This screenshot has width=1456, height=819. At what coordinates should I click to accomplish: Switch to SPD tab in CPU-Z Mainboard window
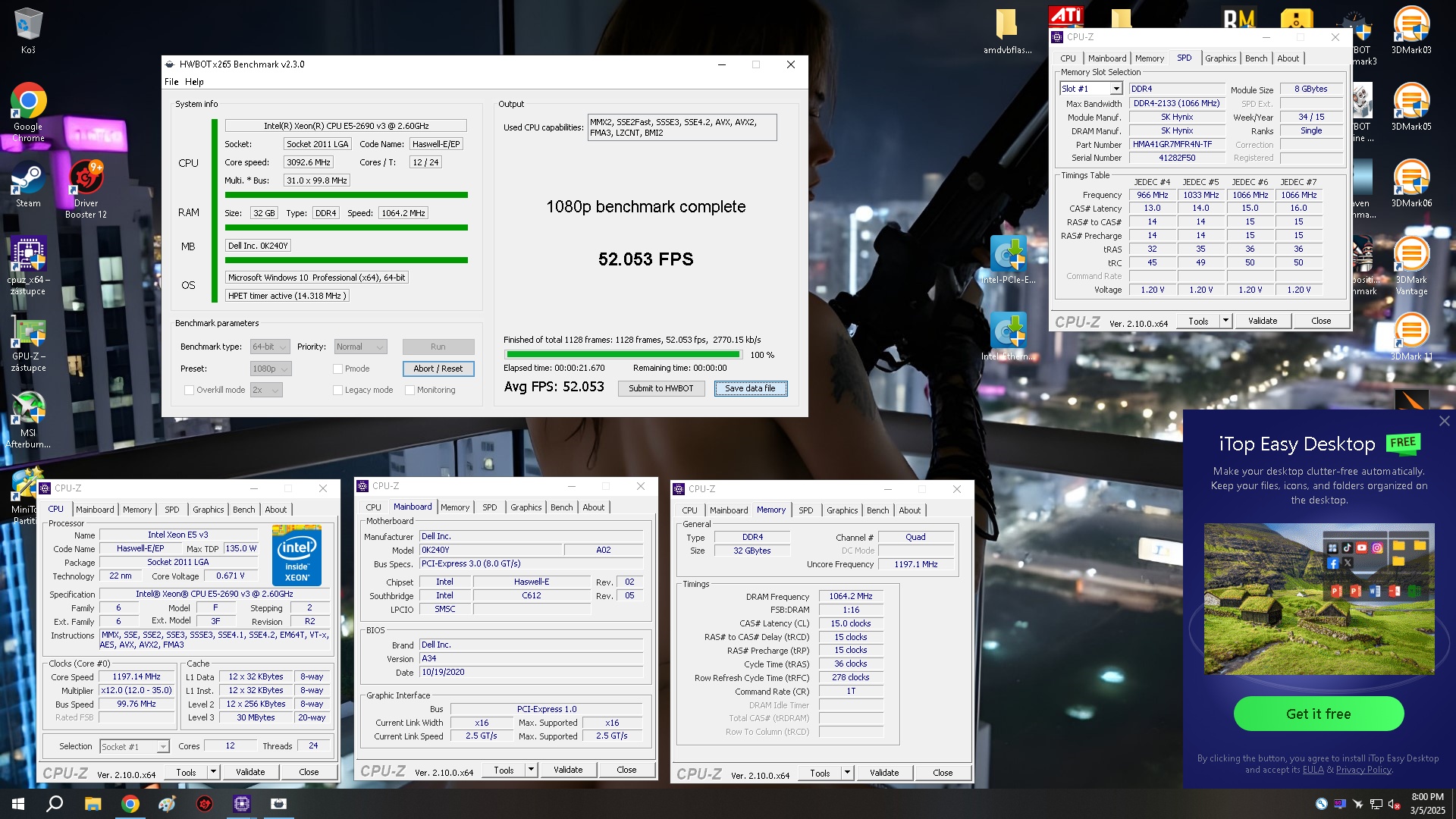point(490,507)
